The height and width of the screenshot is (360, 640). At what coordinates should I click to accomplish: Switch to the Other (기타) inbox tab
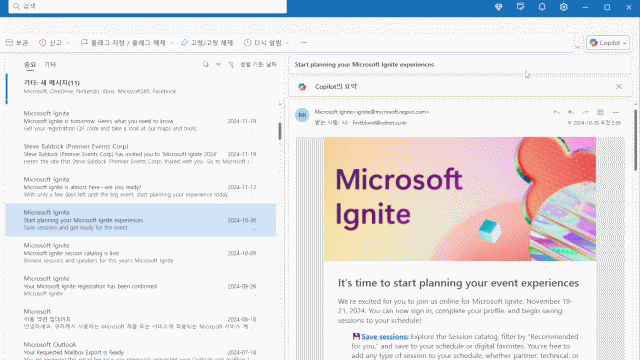(50, 64)
